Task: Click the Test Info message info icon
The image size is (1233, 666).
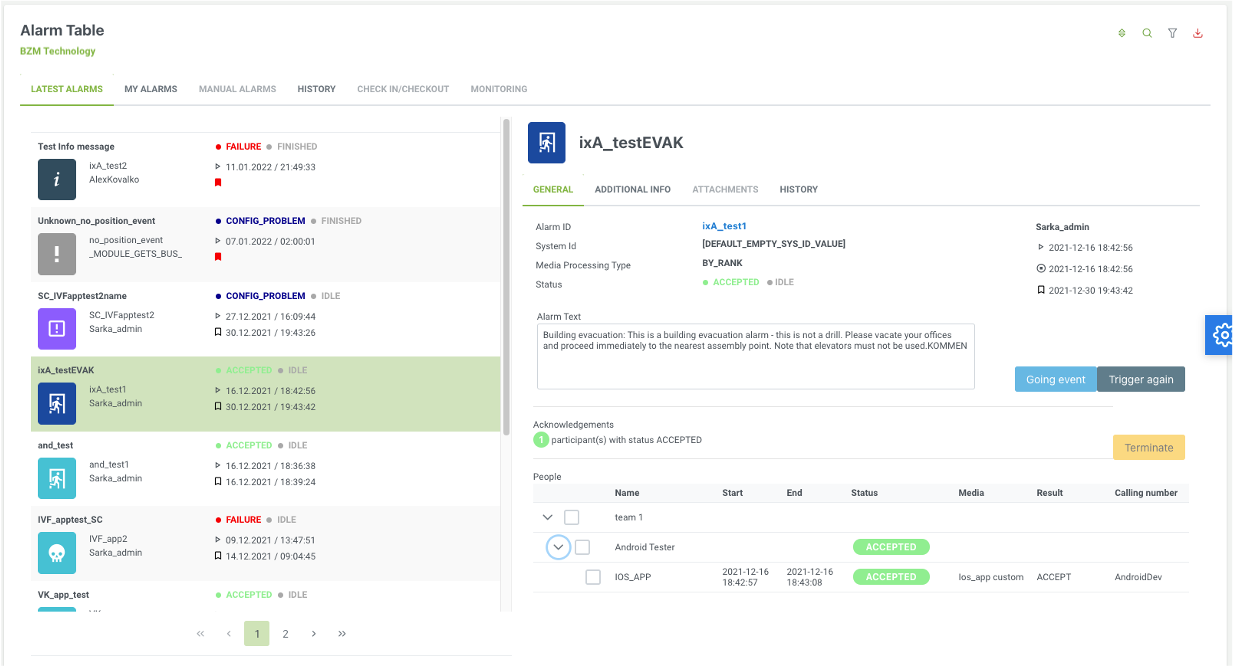Action: 57,180
